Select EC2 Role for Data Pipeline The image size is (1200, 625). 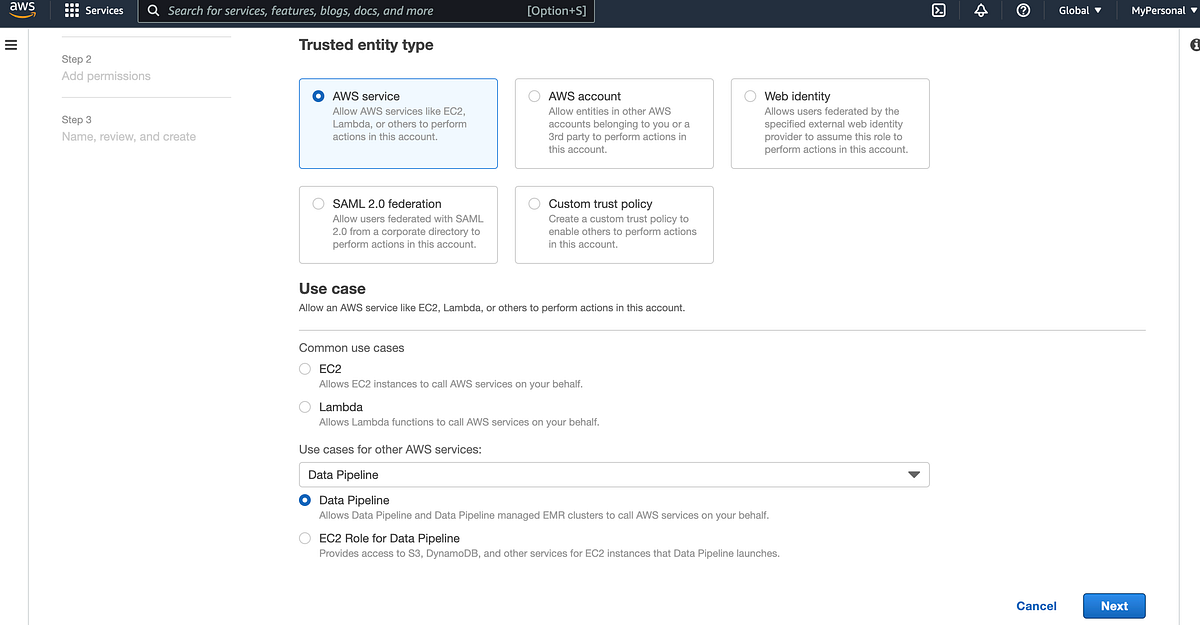point(304,538)
